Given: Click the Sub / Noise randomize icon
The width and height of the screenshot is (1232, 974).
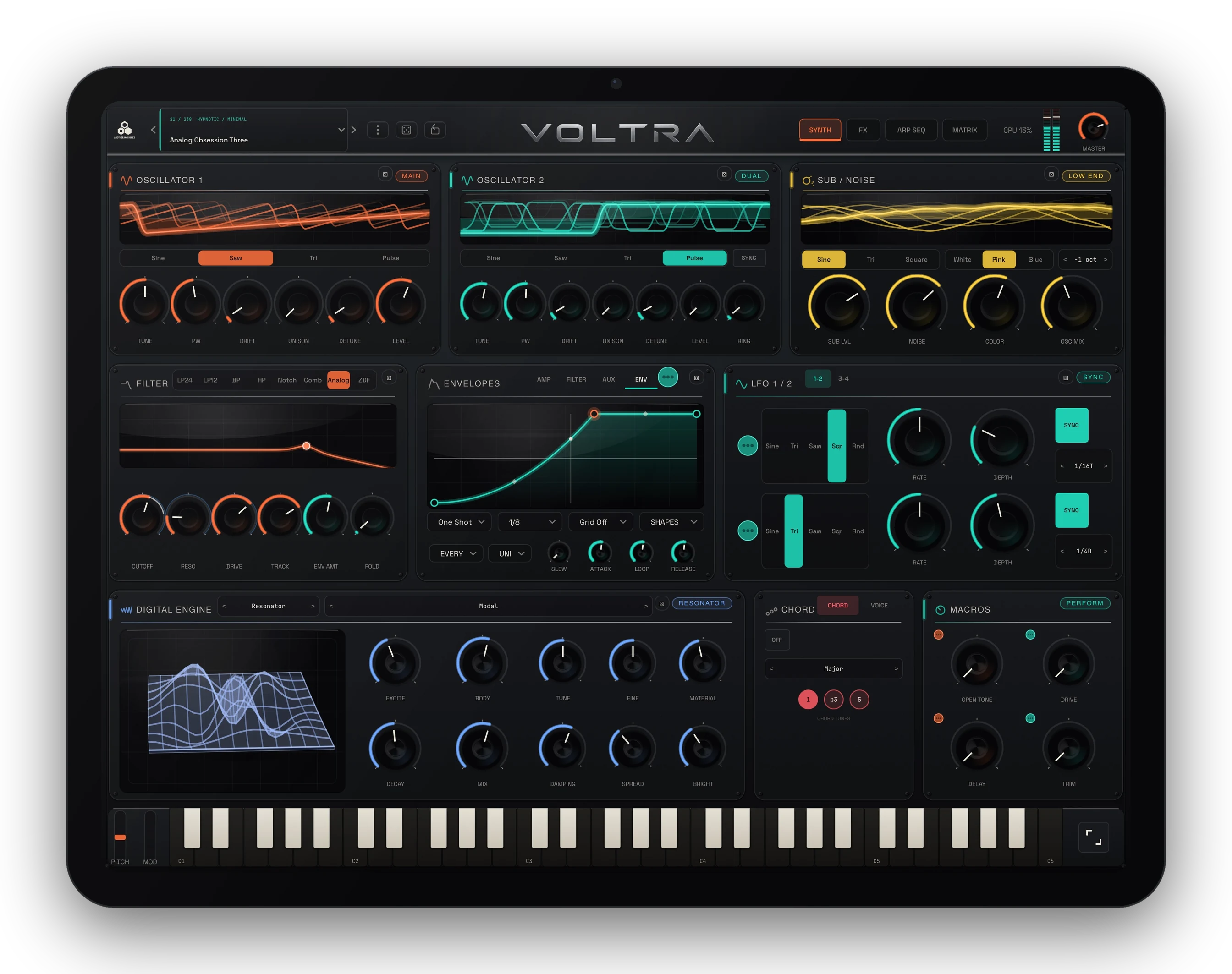Looking at the screenshot, I should (1051, 175).
